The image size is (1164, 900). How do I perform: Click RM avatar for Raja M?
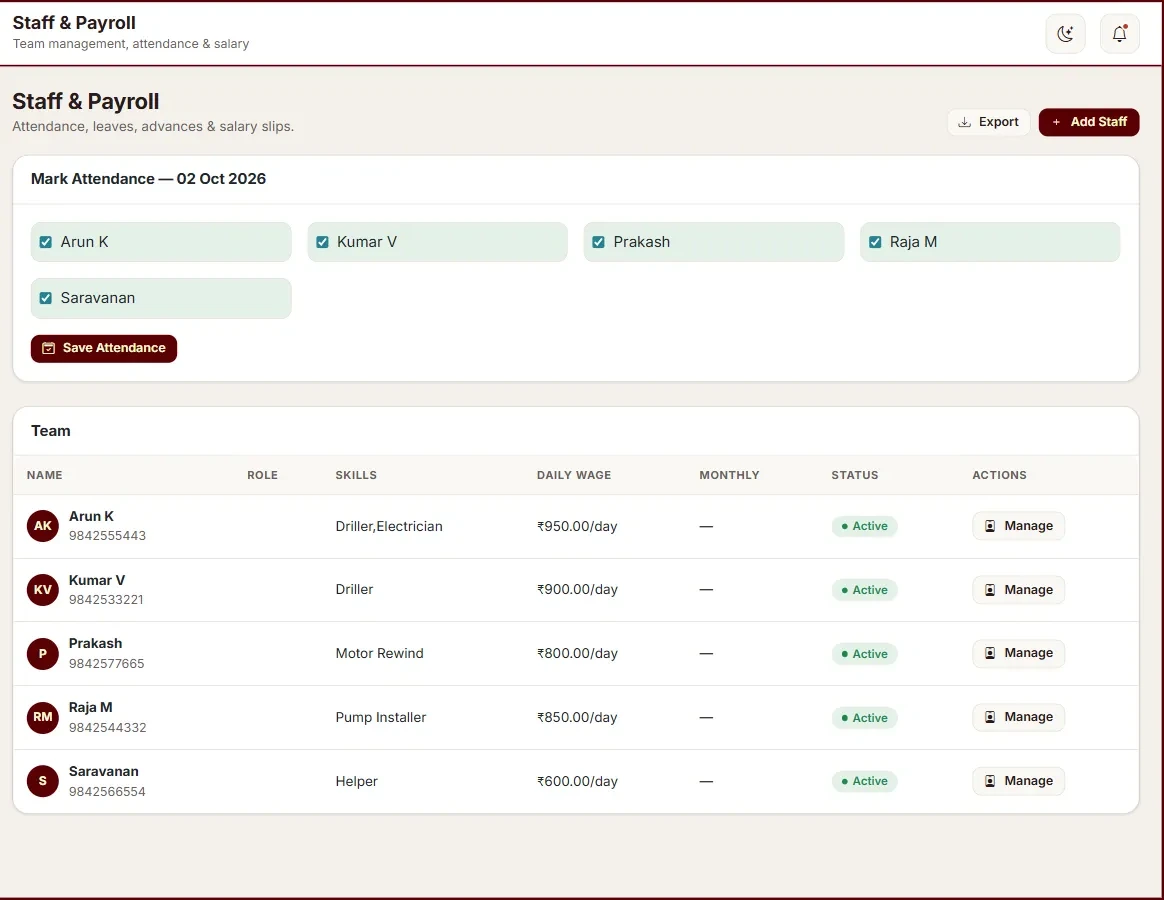(43, 717)
